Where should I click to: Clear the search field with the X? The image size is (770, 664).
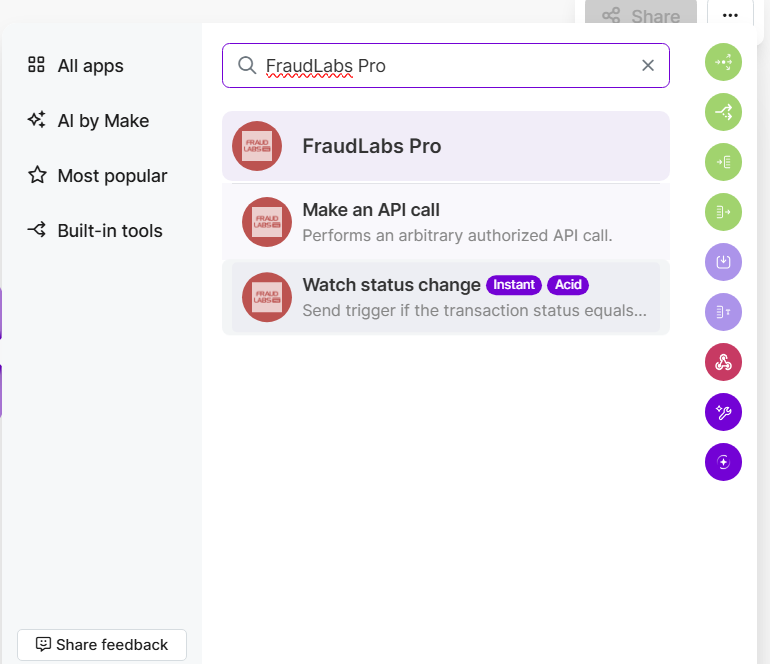coord(648,65)
